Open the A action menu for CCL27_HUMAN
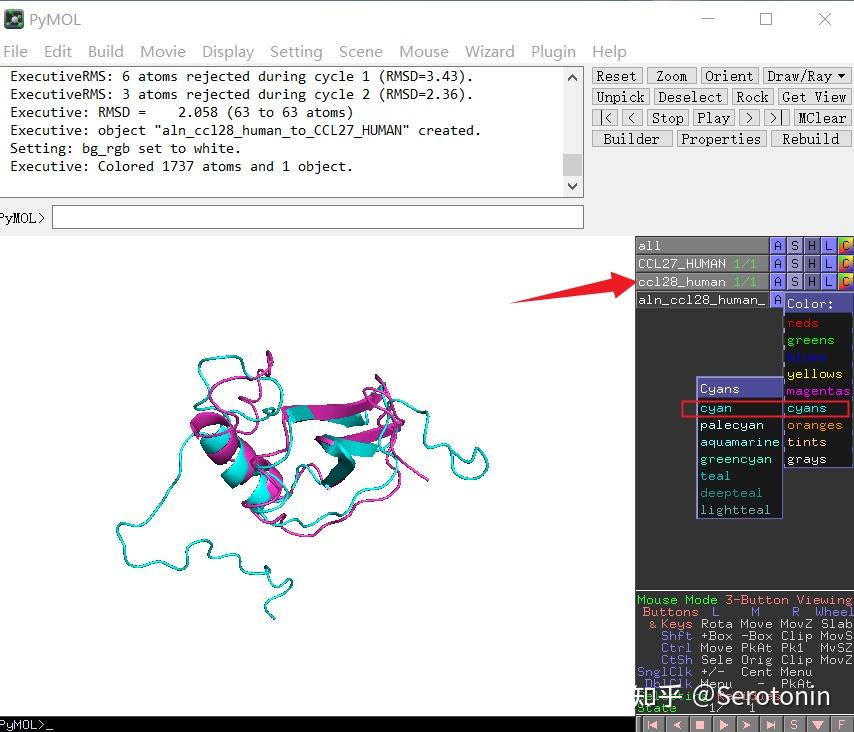854x732 pixels. [778, 264]
